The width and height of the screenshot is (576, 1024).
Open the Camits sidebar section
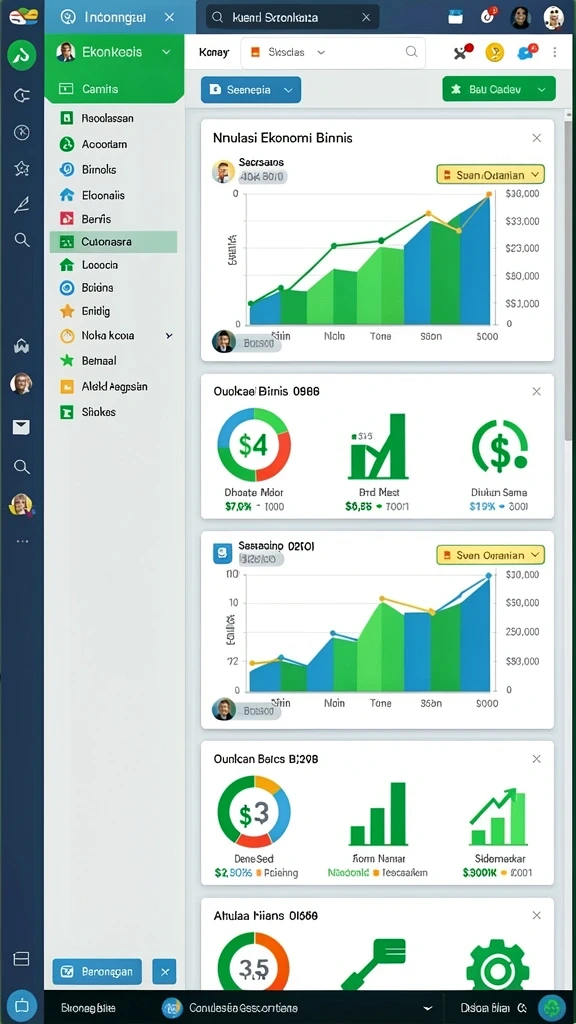114,89
